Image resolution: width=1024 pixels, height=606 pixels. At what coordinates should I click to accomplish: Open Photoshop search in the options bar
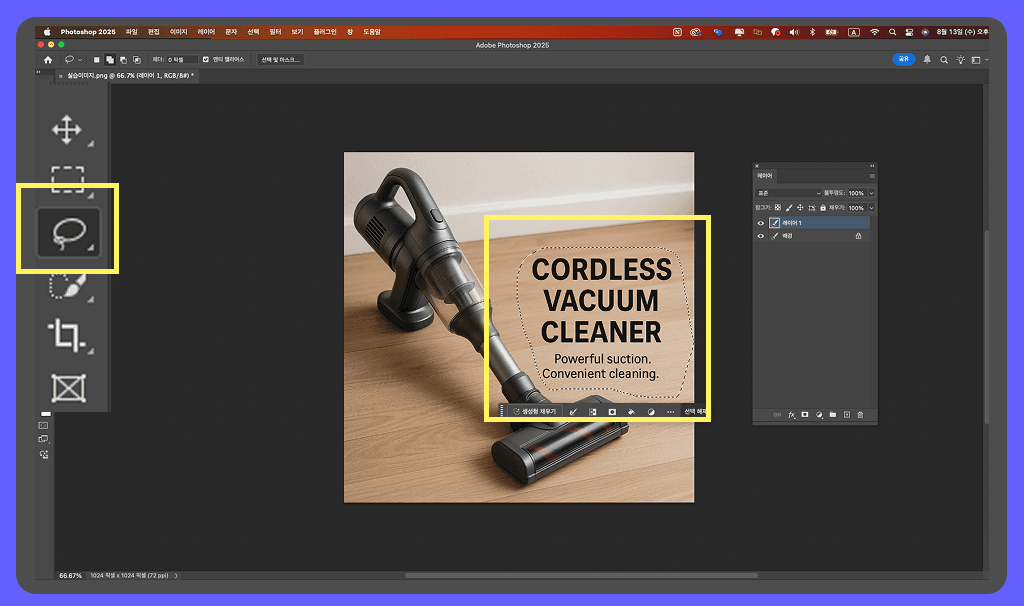944,59
